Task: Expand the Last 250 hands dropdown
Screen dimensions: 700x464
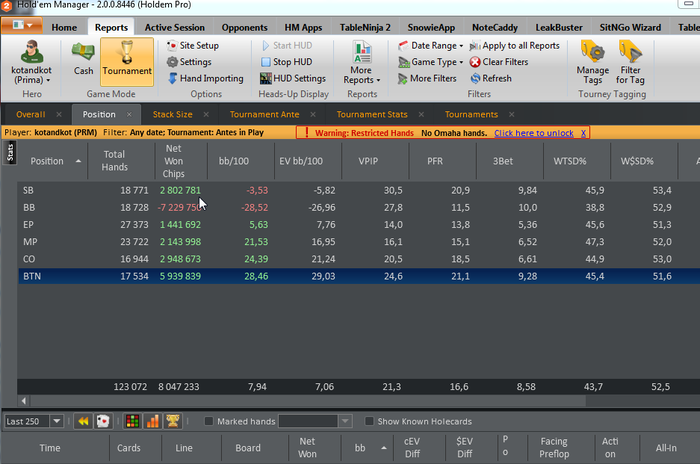Action: [x=56, y=421]
